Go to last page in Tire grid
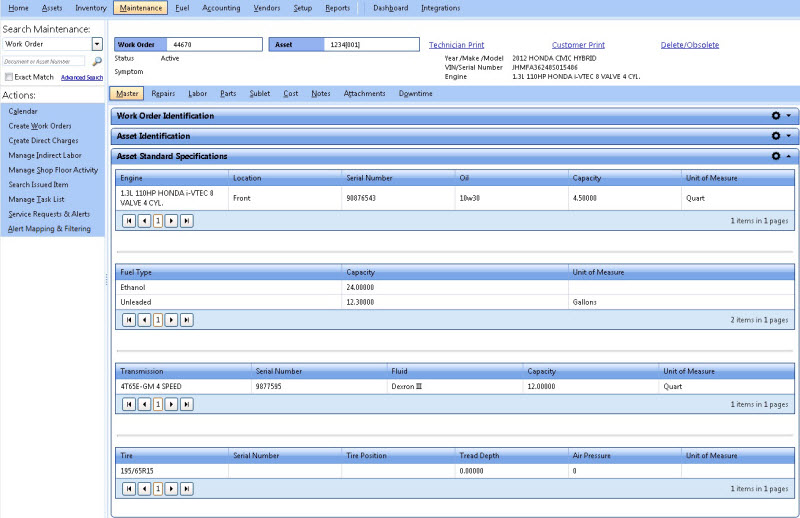The image size is (800, 518). [187, 489]
